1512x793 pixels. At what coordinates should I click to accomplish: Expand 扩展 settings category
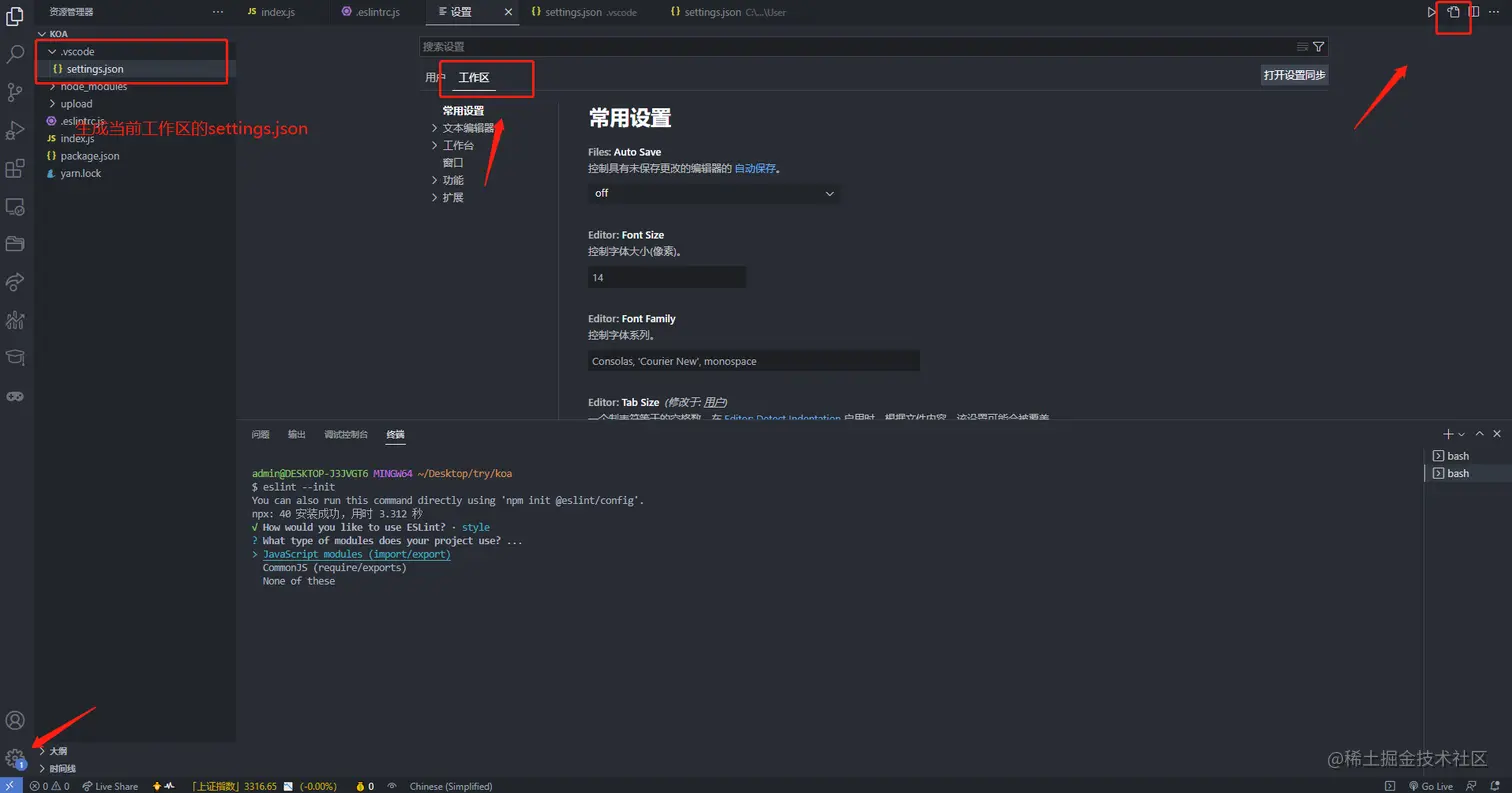coord(434,197)
